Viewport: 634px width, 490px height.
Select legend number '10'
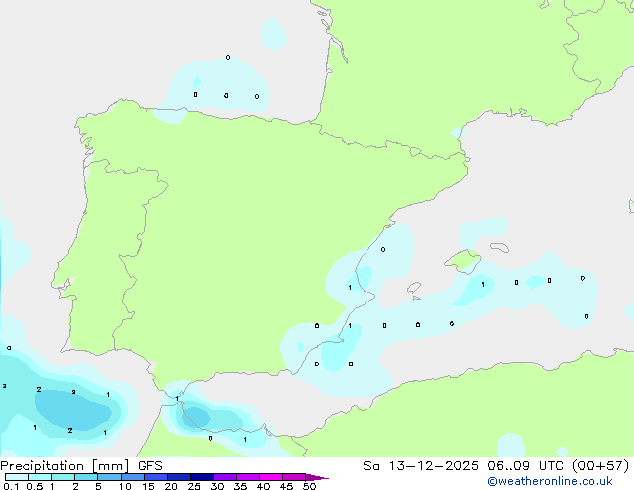pyautogui.click(x=125, y=486)
